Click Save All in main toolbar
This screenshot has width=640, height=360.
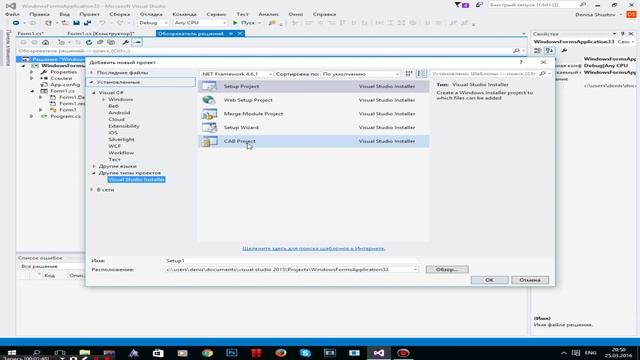click(x=87, y=23)
